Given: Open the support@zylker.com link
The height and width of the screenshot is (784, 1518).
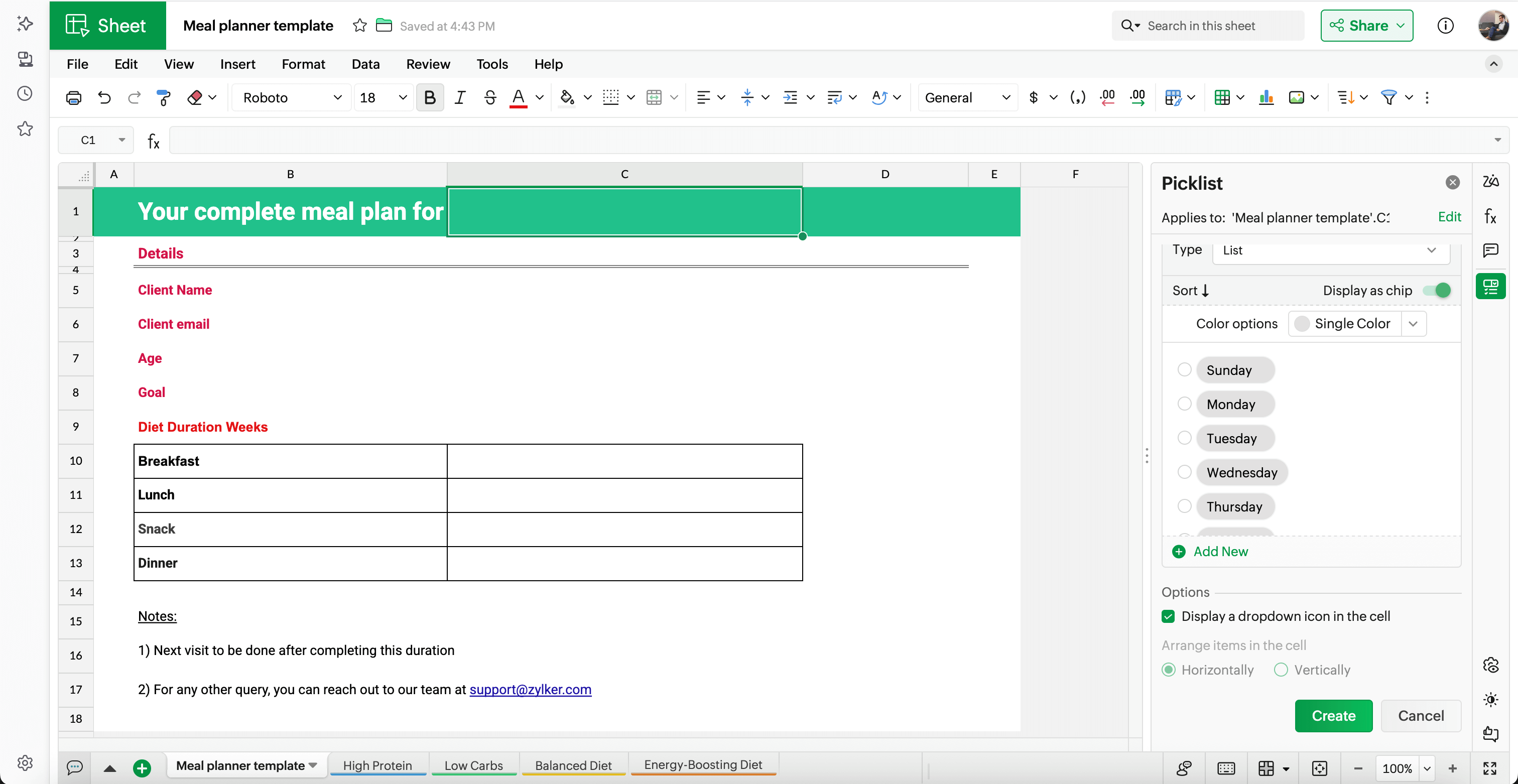Looking at the screenshot, I should point(531,690).
